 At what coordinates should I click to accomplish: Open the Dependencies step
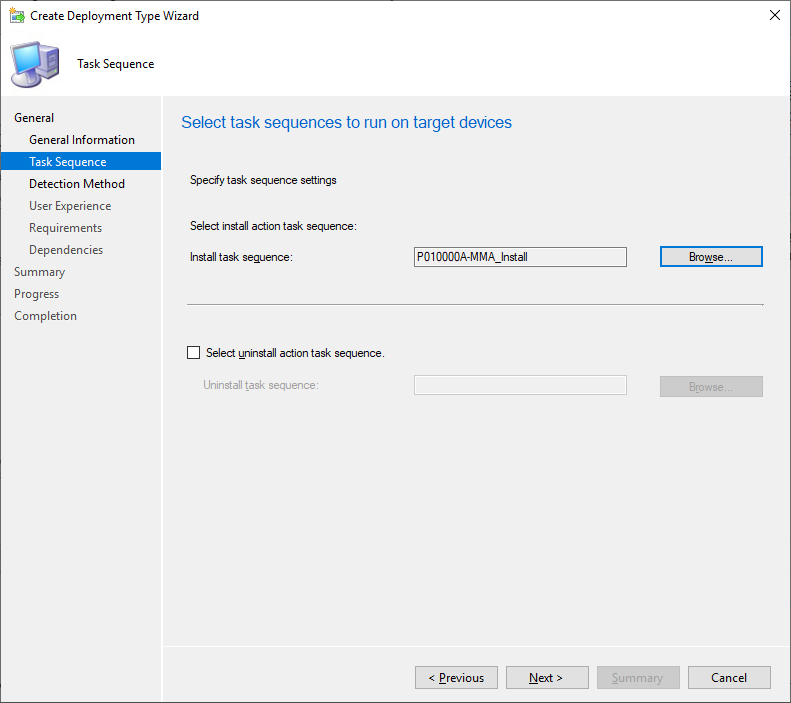66,250
